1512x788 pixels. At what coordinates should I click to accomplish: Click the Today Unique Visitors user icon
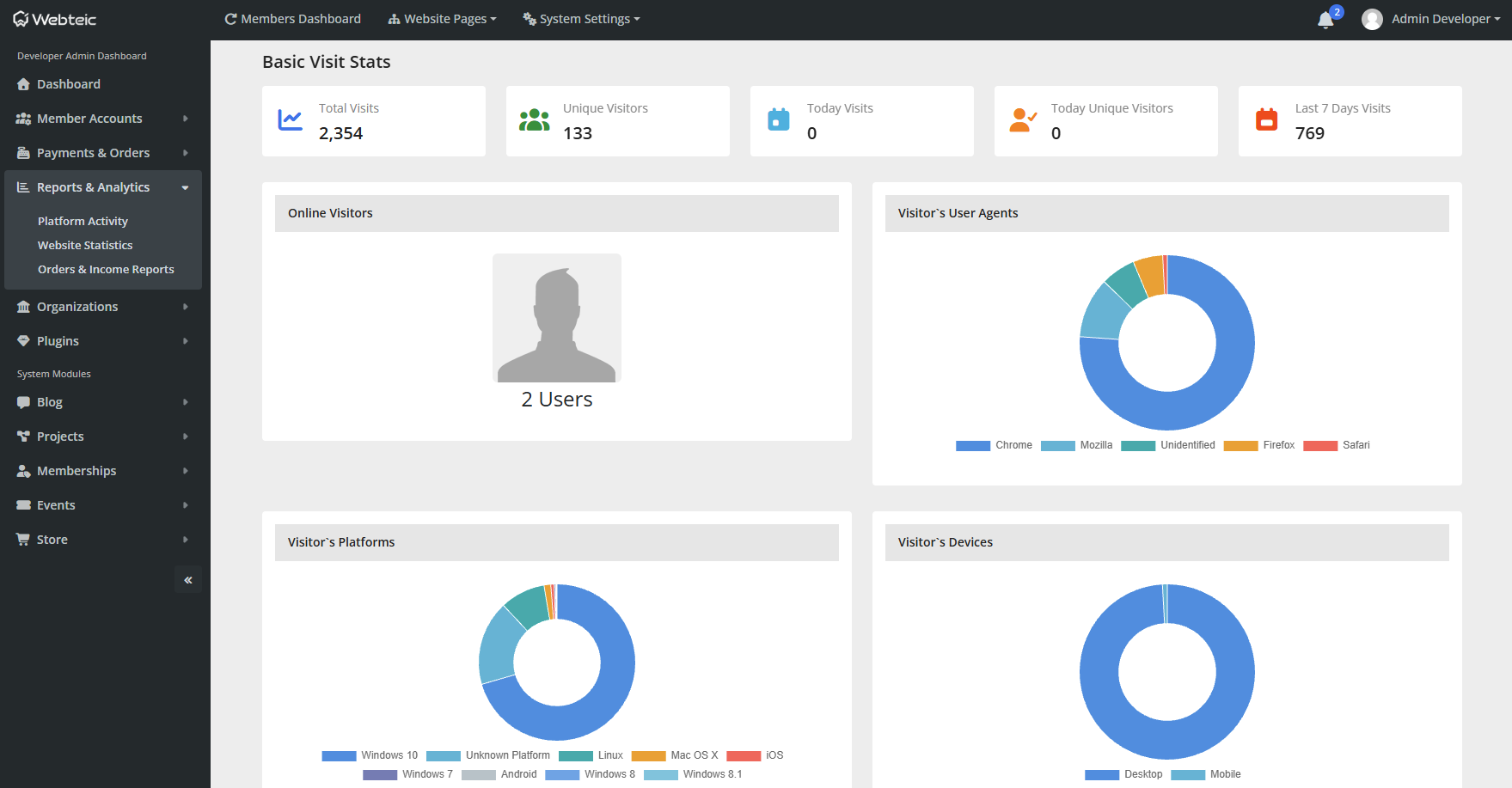click(x=1023, y=120)
